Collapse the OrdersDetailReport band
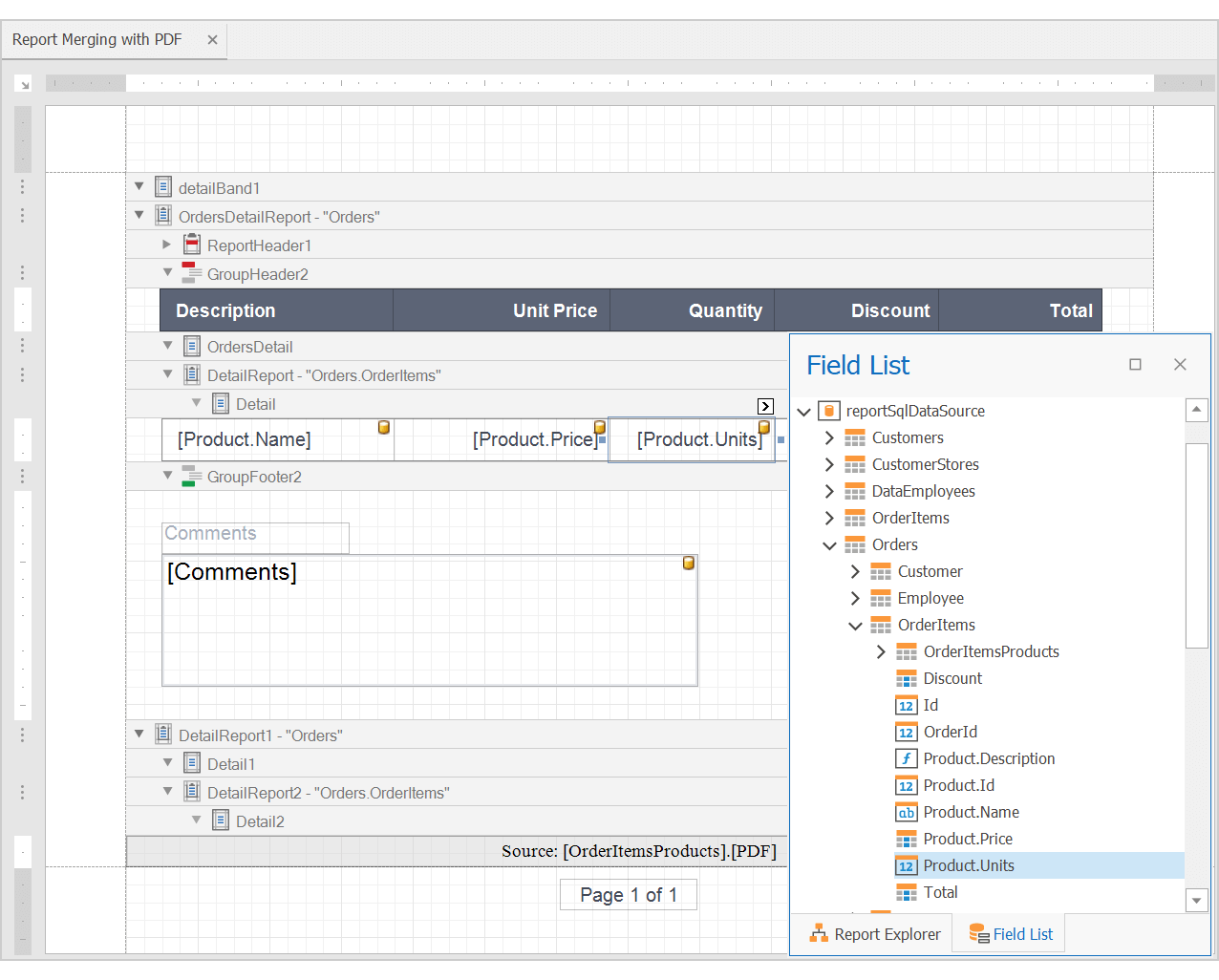This screenshot has height=980, width=1219. pyautogui.click(x=139, y=215)
